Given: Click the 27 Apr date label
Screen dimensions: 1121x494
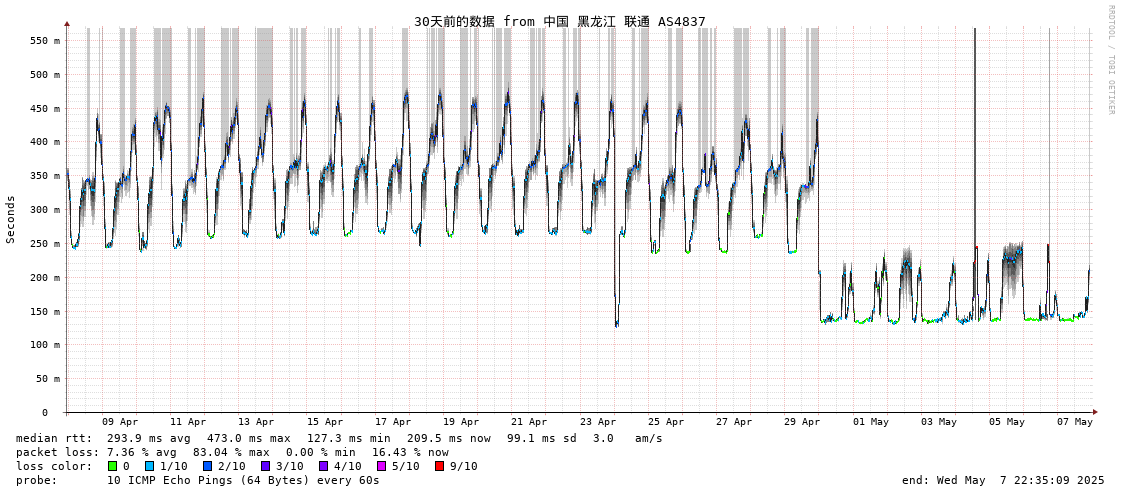Looking at the screenshot, I should (x=734, y=423).
